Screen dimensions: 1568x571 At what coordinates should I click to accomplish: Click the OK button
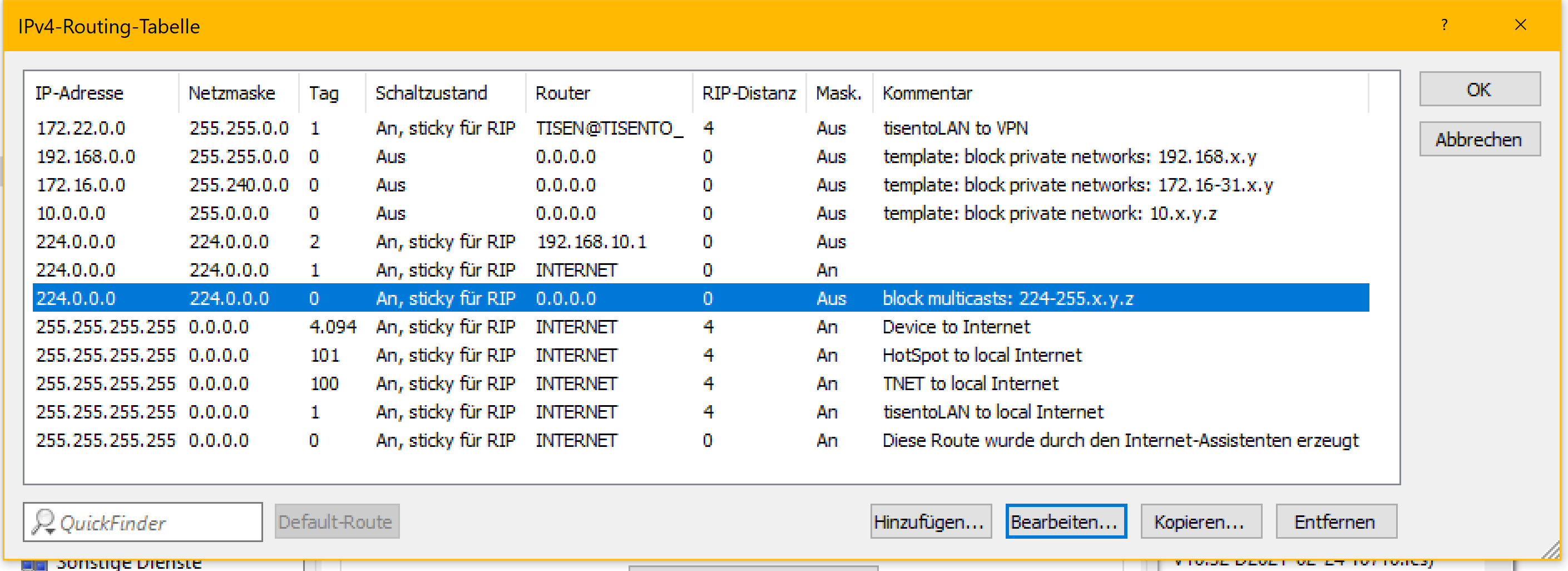click(1479, 90)
